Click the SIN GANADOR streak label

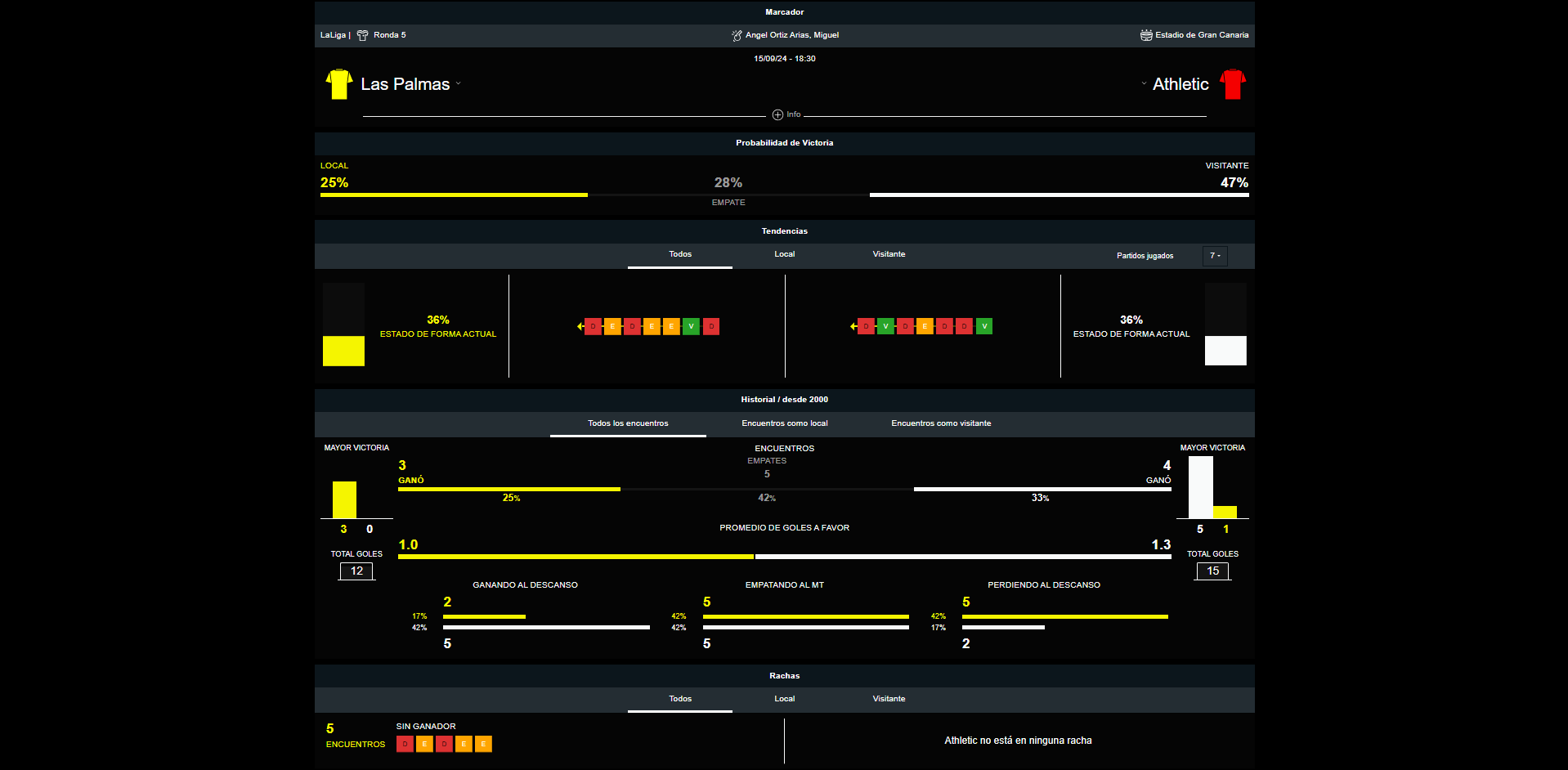click(x=426, y=727)
